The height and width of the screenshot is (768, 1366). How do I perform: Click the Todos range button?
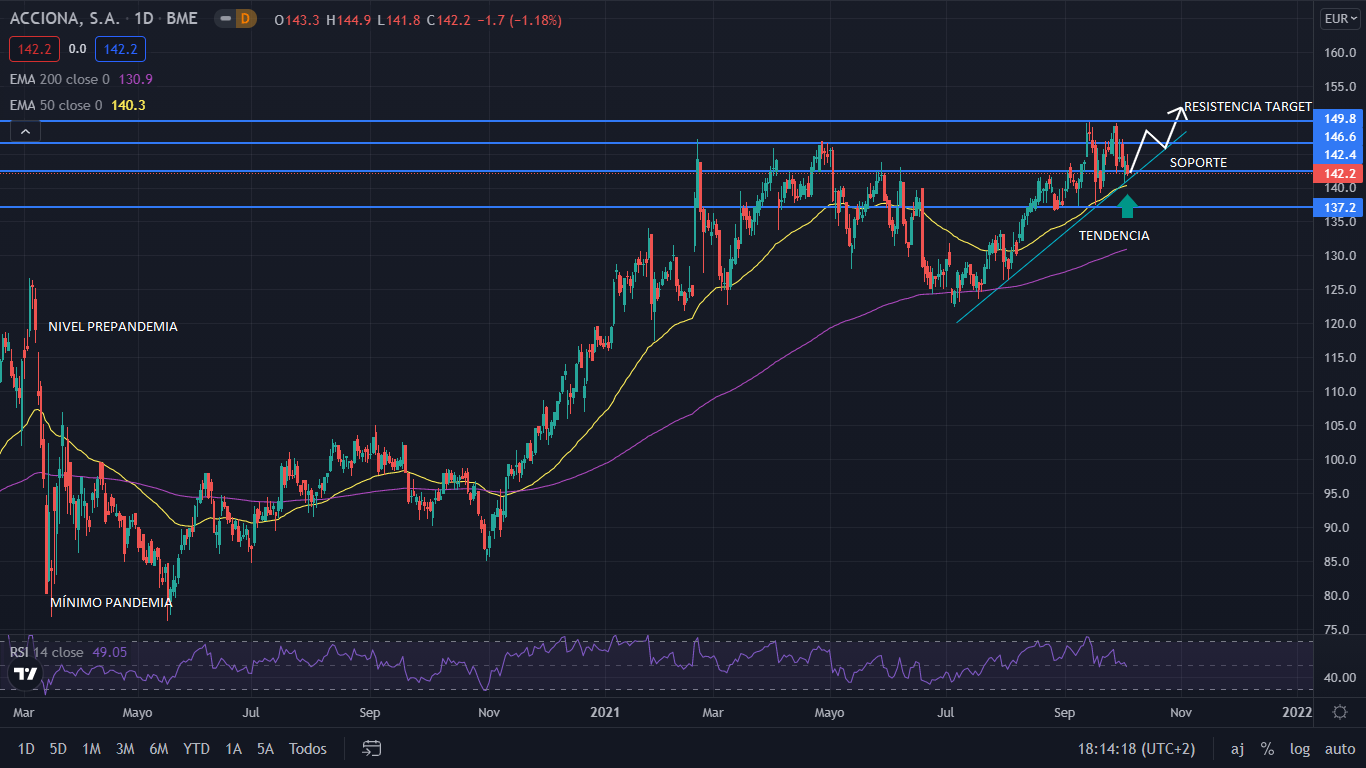307,748
